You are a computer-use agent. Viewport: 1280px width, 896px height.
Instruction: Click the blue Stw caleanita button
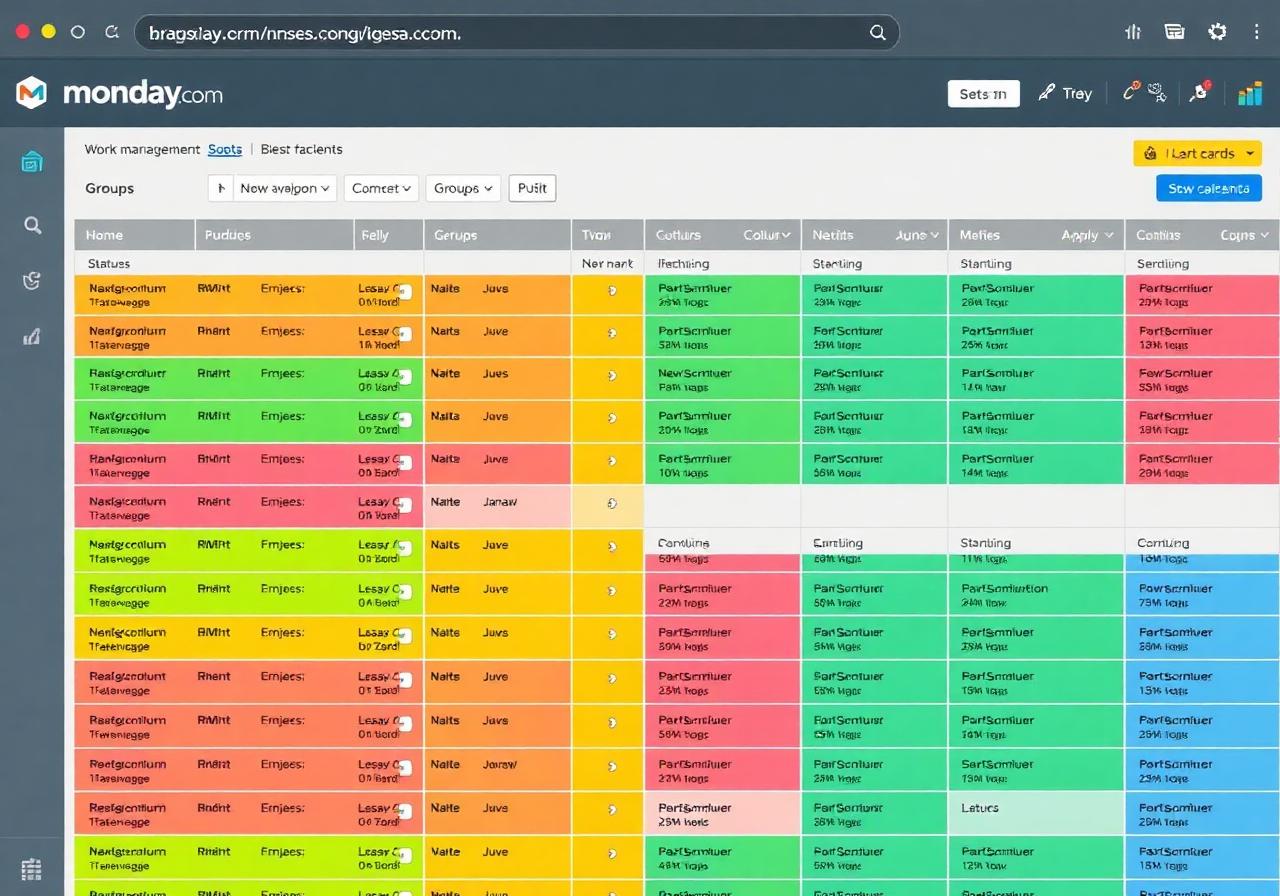(1208, 188)
